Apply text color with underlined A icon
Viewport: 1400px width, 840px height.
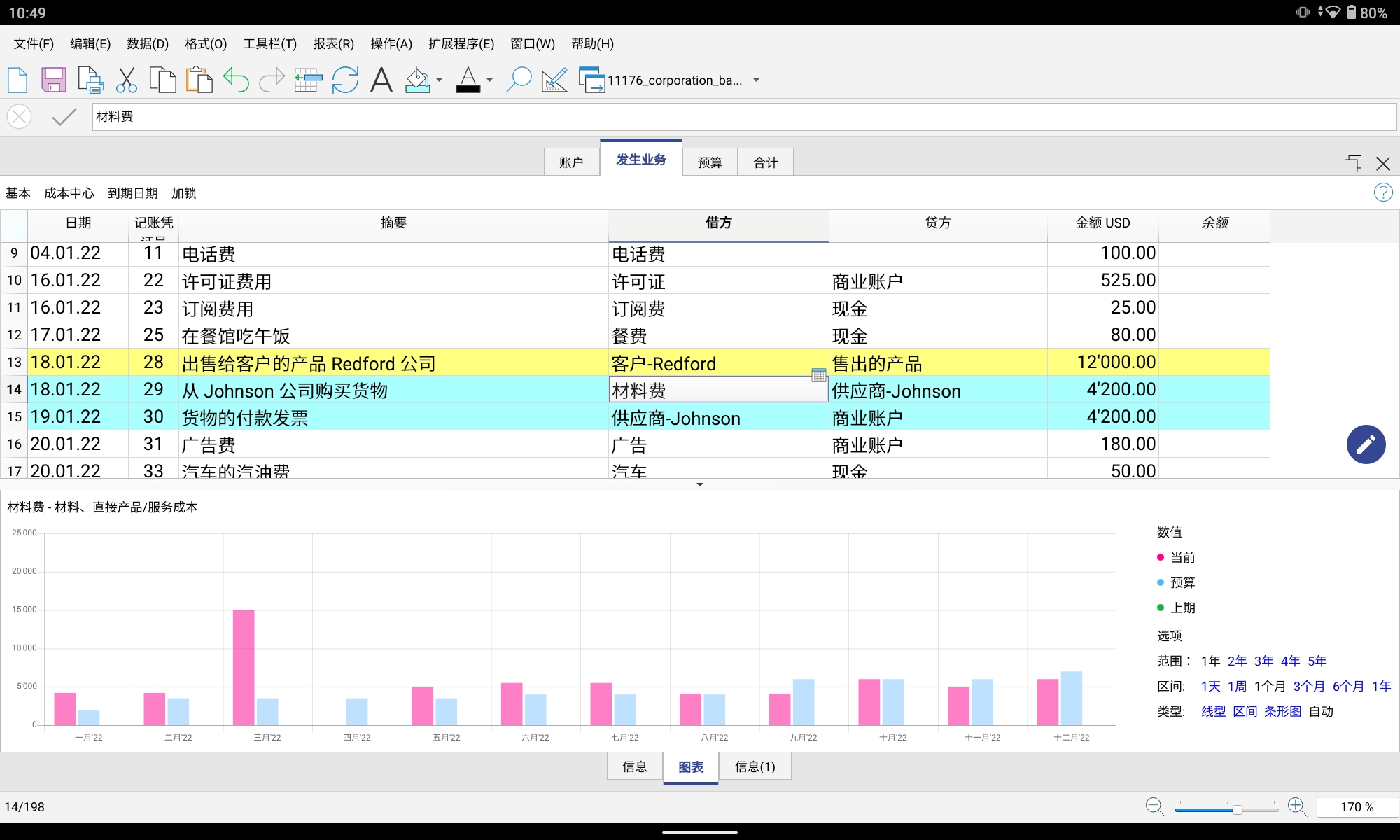[468, 80]
